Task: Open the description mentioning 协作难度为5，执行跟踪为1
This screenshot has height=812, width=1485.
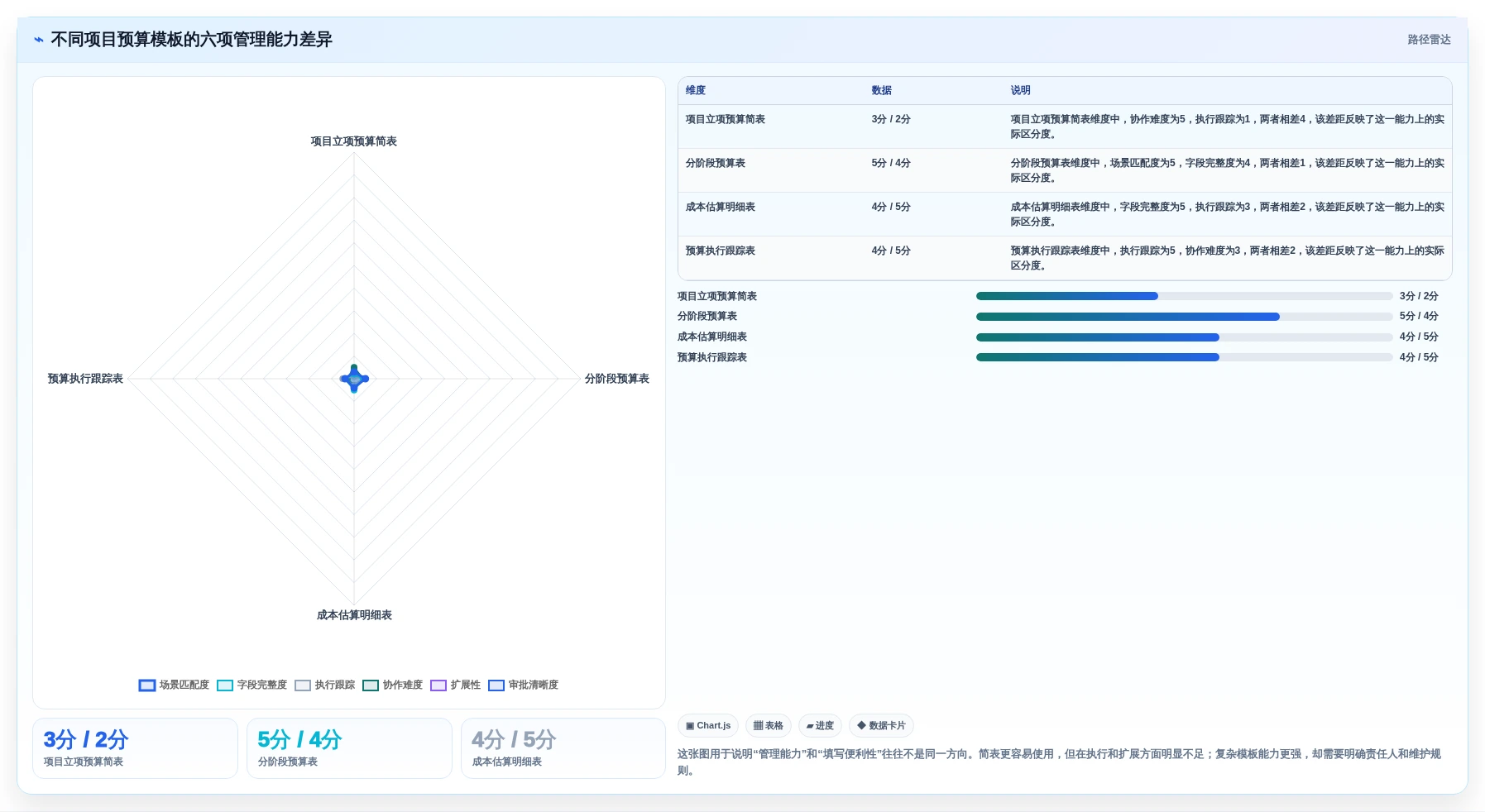Action: 1228,127
